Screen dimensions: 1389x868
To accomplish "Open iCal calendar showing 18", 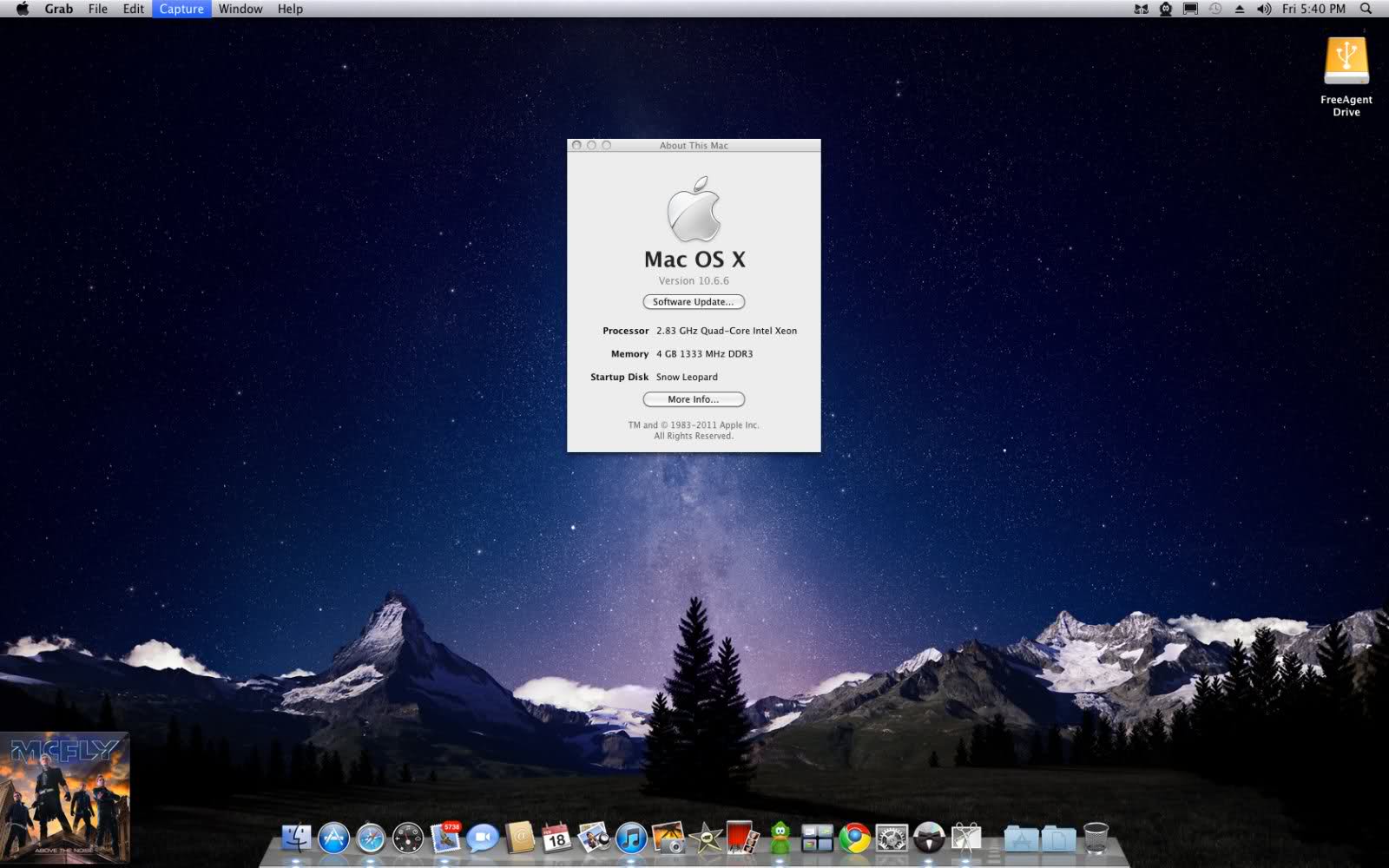I will pos(556,838).
